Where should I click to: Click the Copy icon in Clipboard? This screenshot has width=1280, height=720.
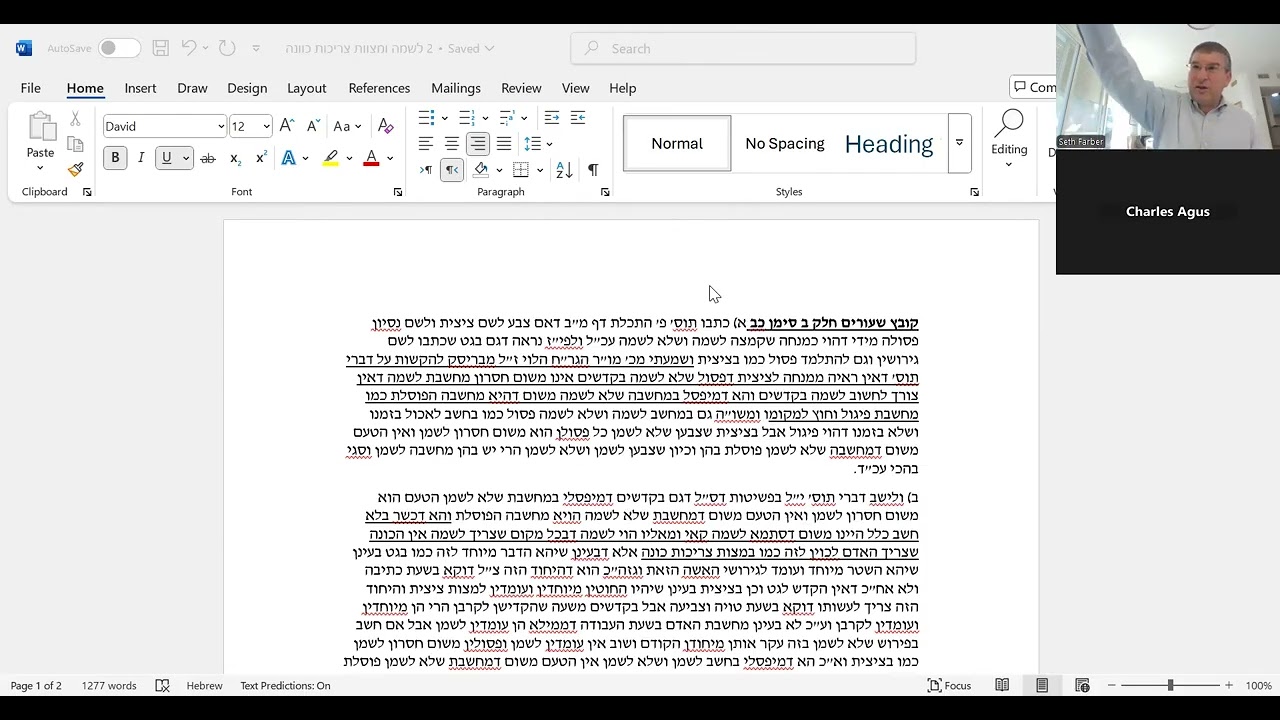click(x=75, y=144)
